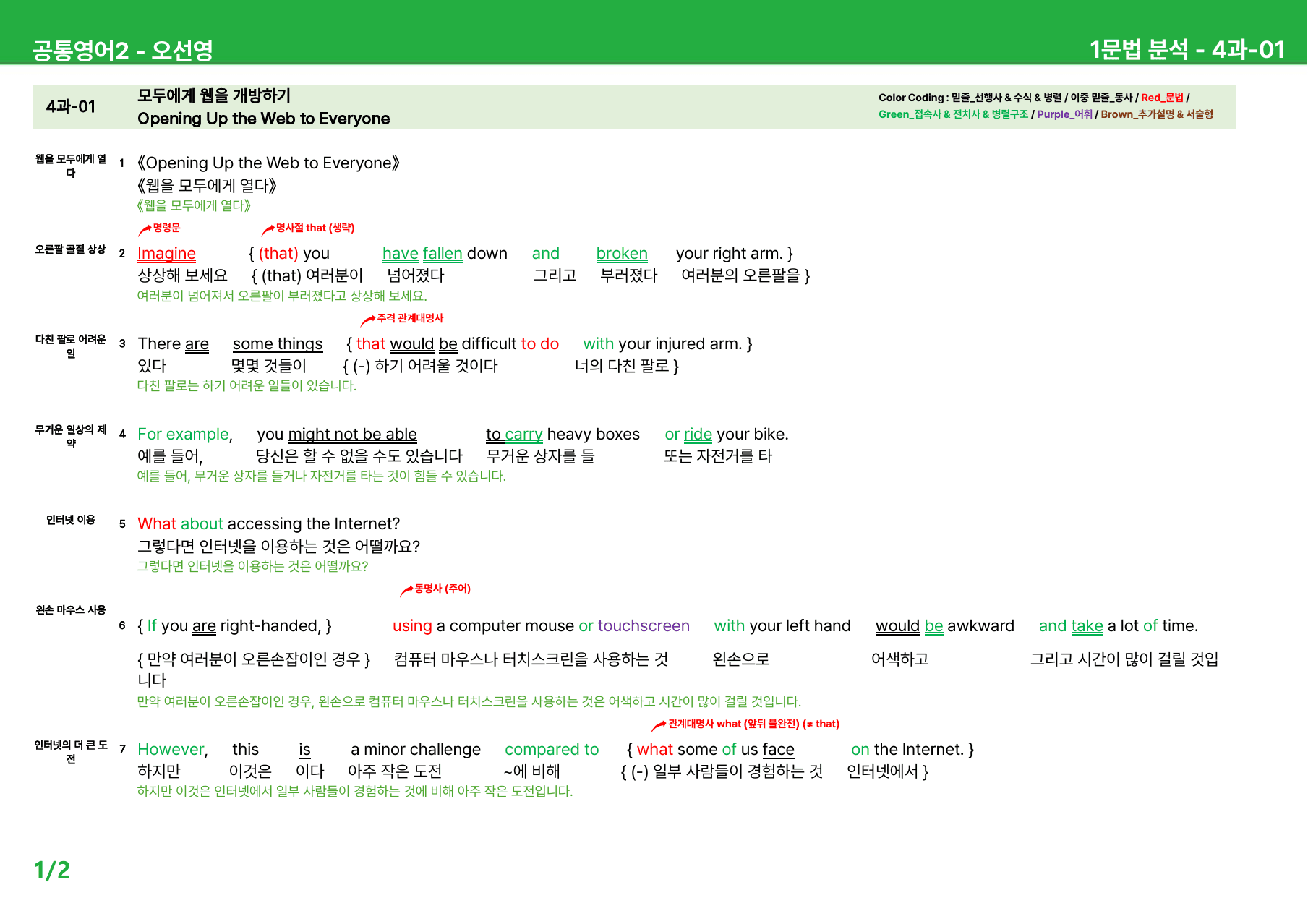
Task: Click the underlined phrase might not be able
Action: click(x=353, y=435)
